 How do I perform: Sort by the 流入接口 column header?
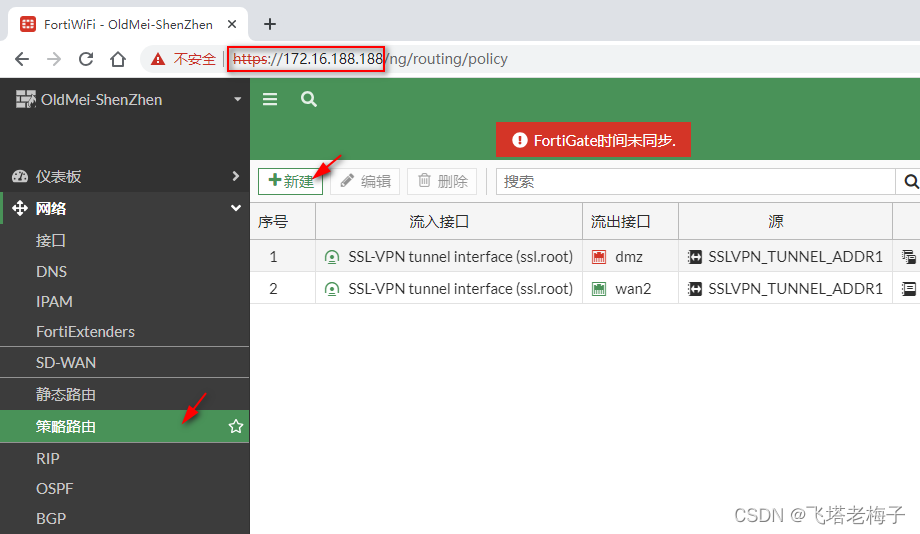[x=449, y=222]
